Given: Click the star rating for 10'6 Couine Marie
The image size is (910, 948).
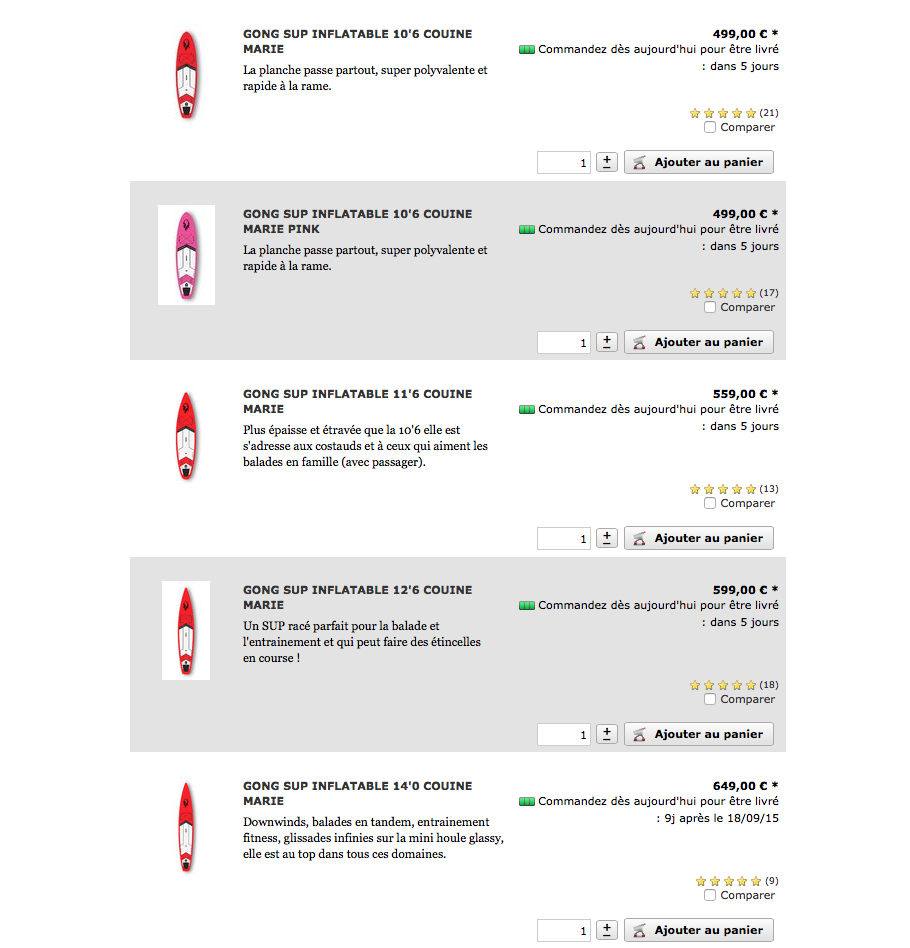Looking at the screenshot, I should [723, 113].
